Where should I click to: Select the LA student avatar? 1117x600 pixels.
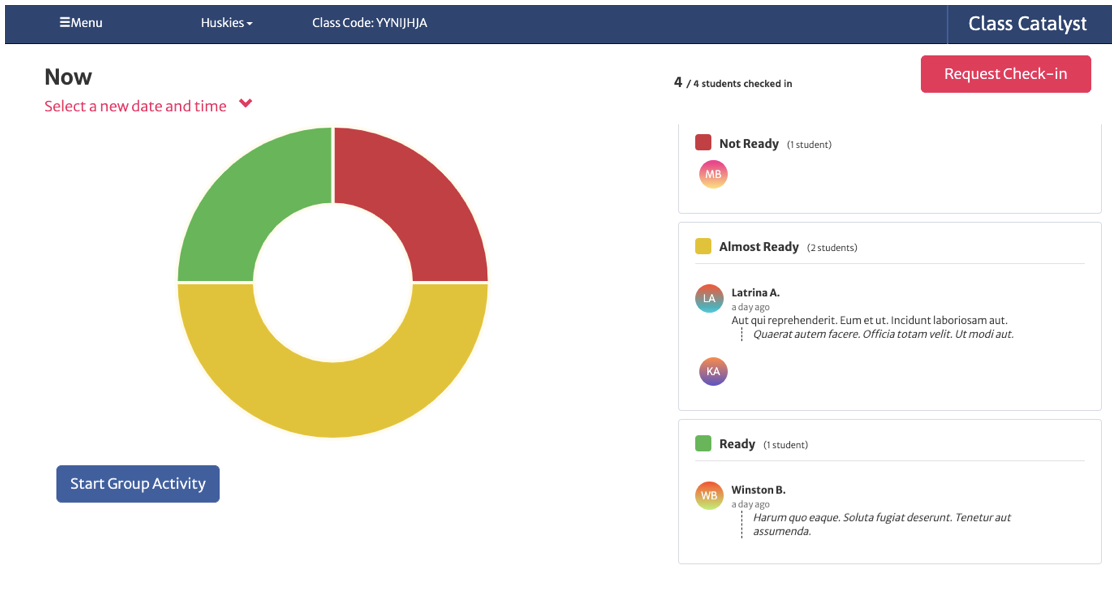click(x=709, y=299)
